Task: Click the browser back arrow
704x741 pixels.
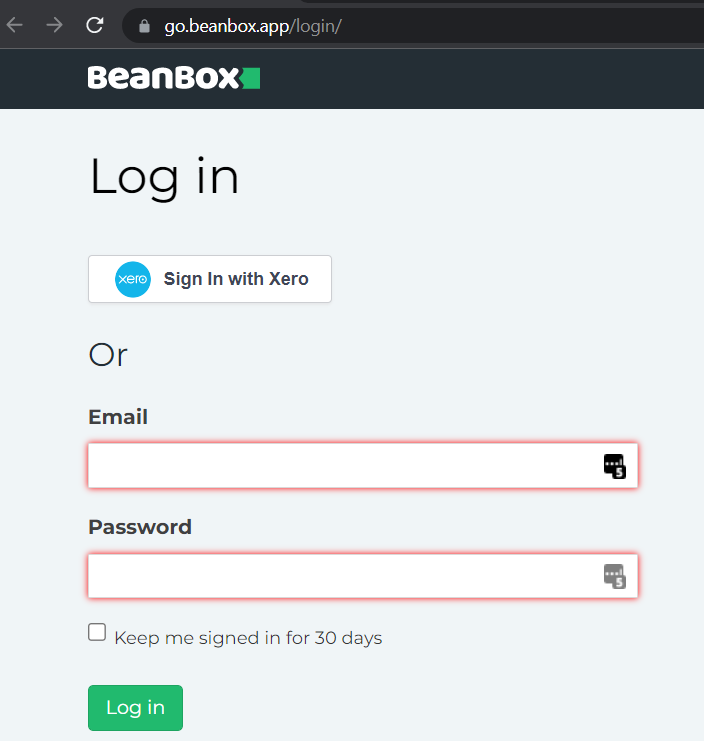Action: (x=15, y=25)
